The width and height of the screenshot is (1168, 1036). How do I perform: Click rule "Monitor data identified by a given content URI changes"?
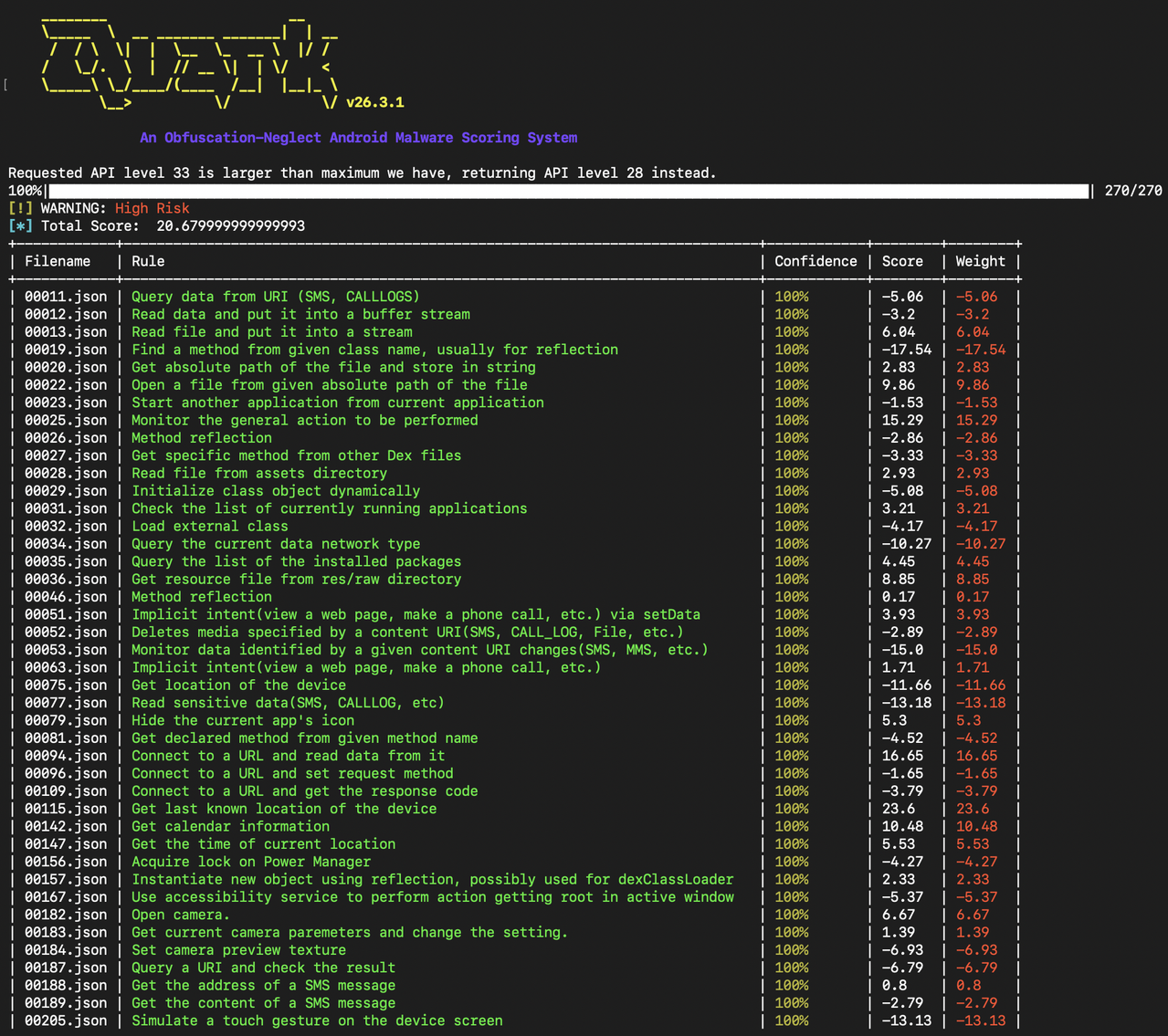[x=420, y=650]
